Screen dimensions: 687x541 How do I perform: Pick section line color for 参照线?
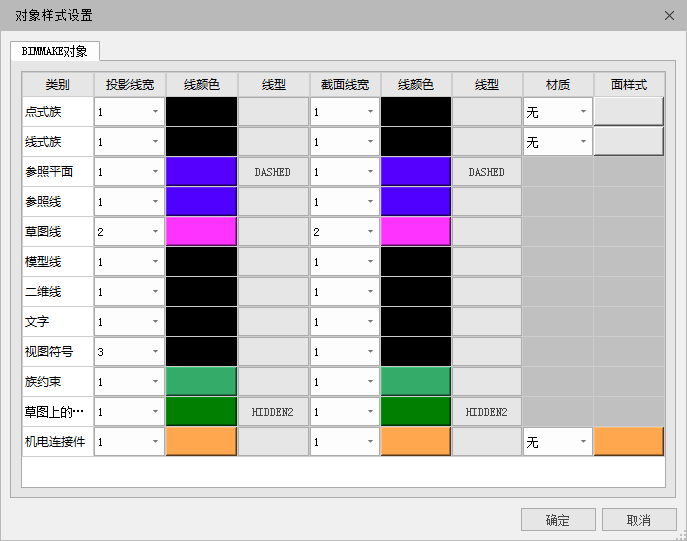pyautogui.click(x=416, y=202)
